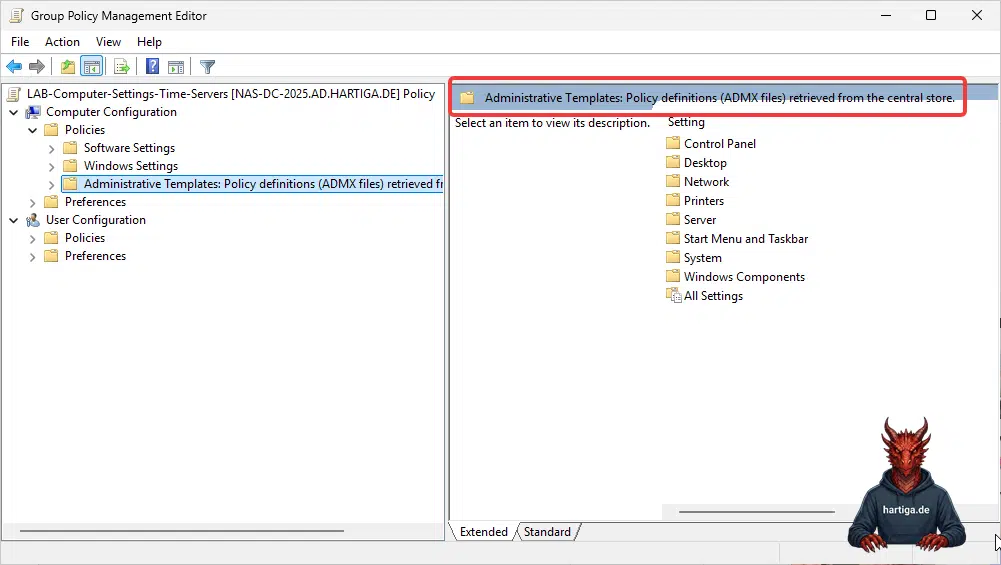Click the policy scroll icon at tree root
The image size is (1001, 565).
pyautogui.click(x=13, y=94)
